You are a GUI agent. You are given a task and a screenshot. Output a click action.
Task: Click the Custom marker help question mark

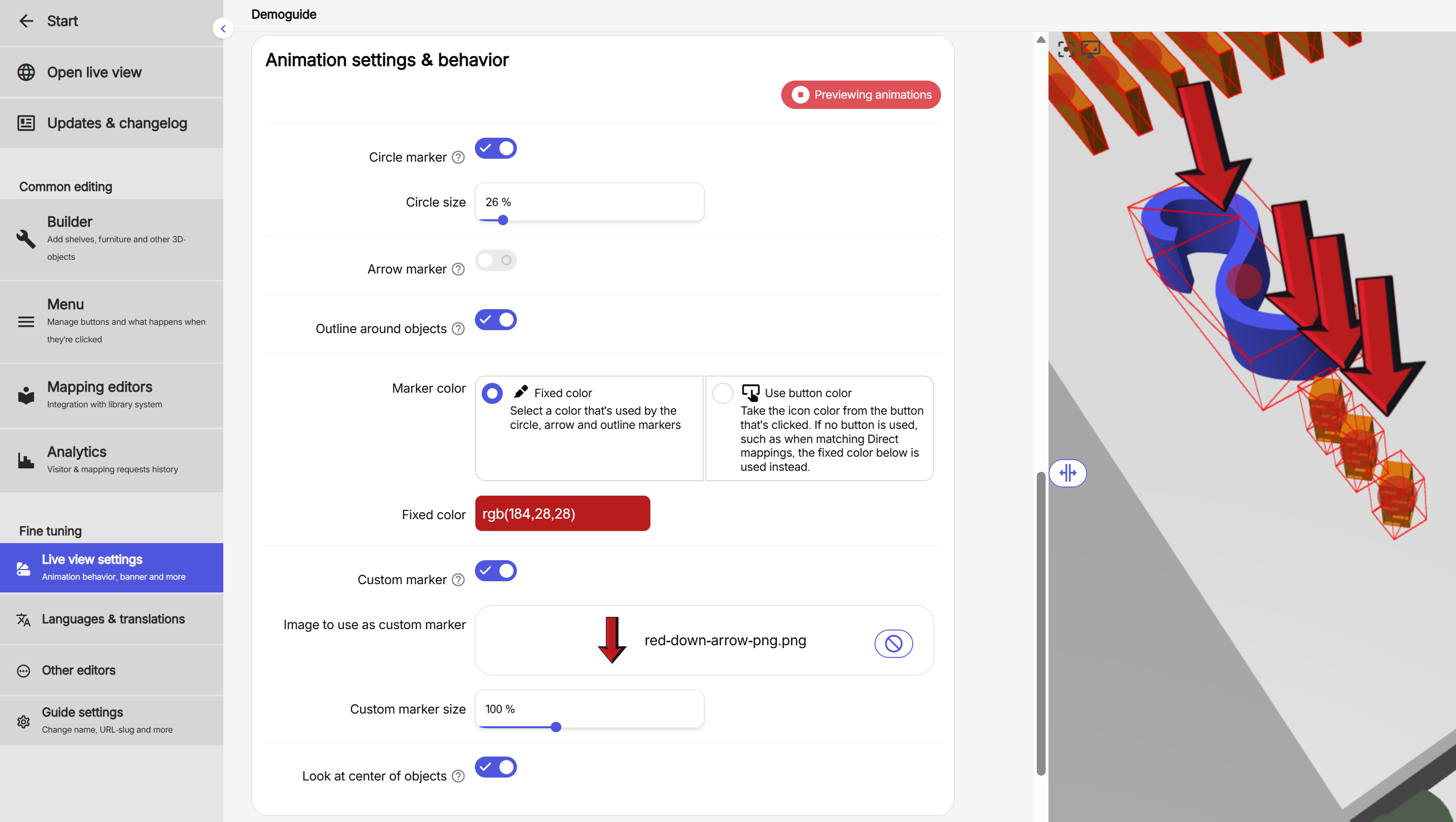458,580
